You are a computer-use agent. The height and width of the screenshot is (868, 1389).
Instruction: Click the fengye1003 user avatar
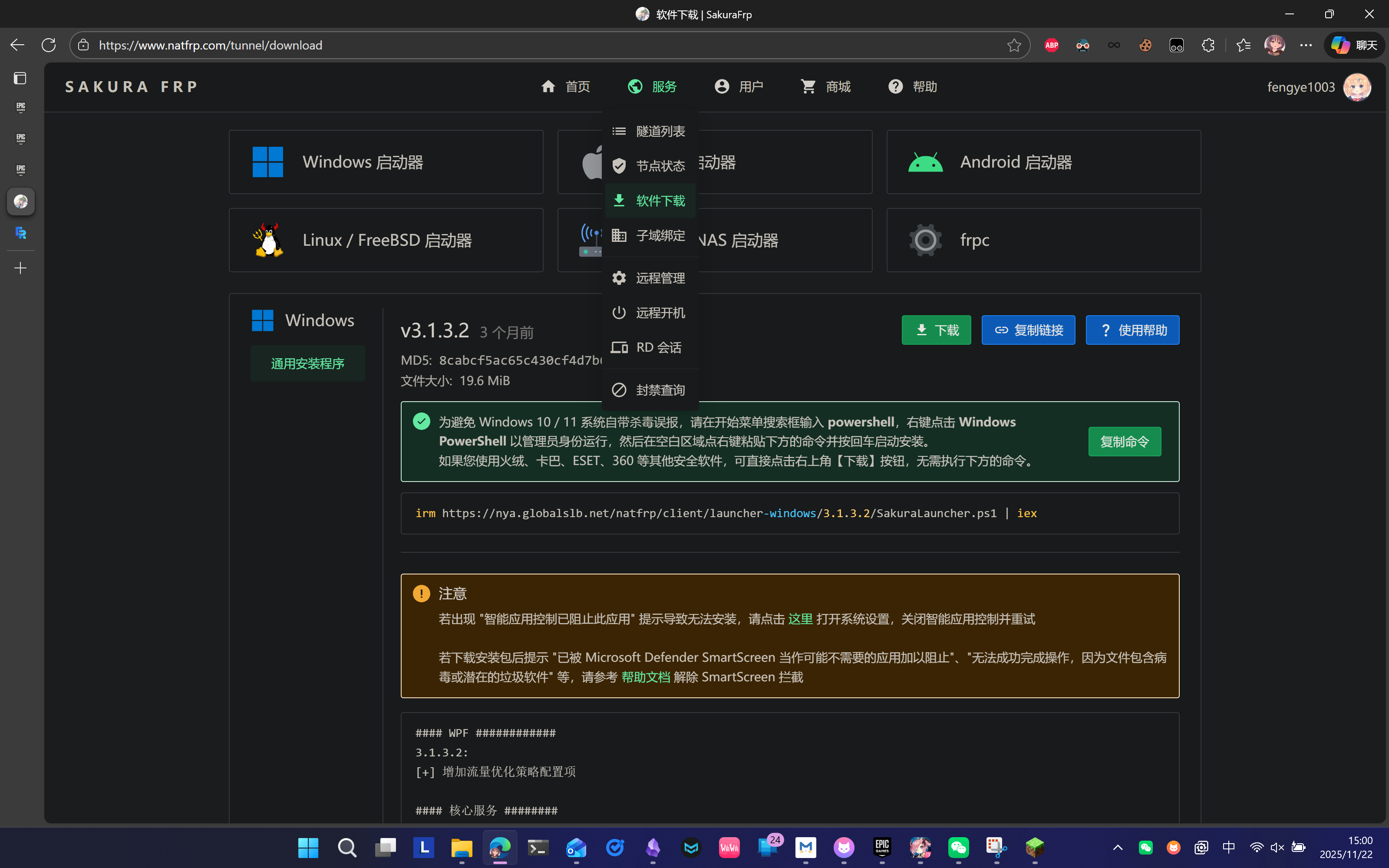coord(1357,87)
